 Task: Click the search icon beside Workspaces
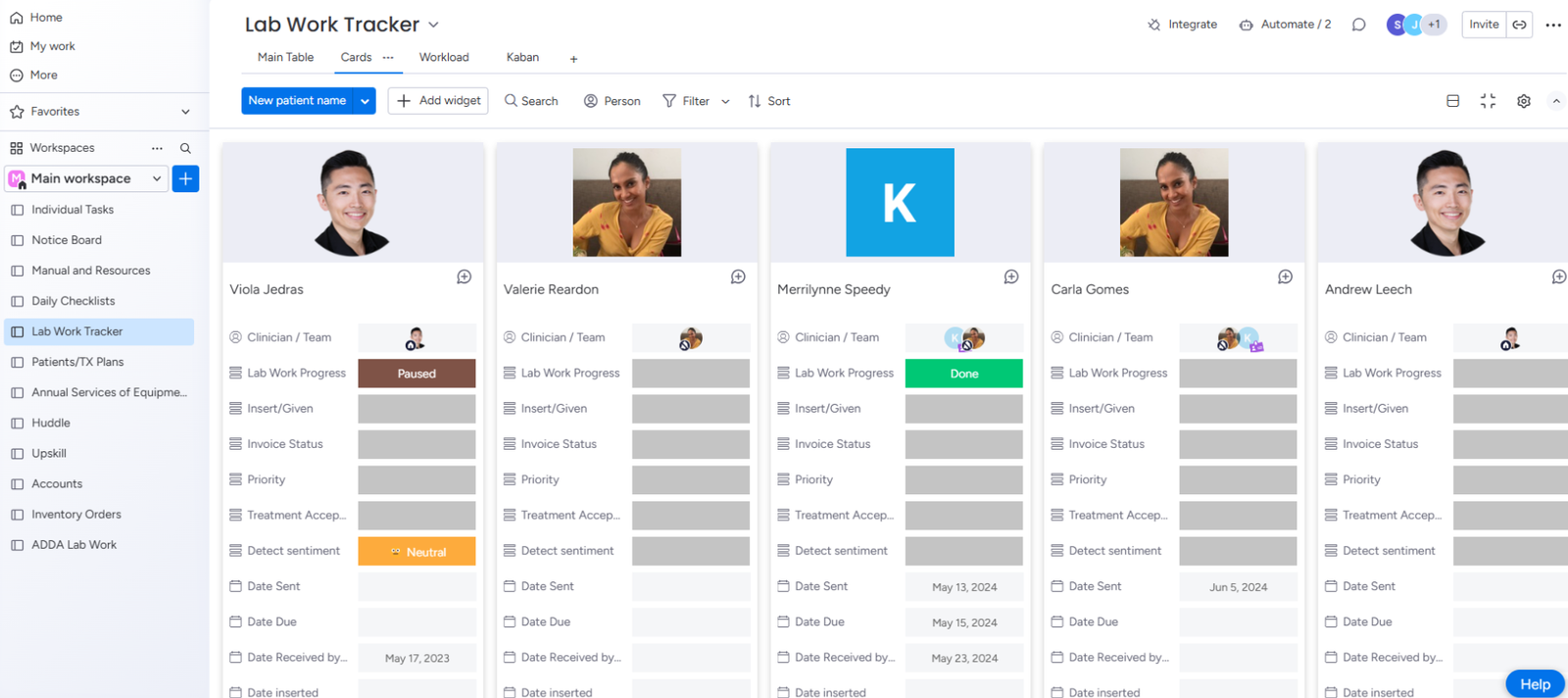[x=185, y=148]
